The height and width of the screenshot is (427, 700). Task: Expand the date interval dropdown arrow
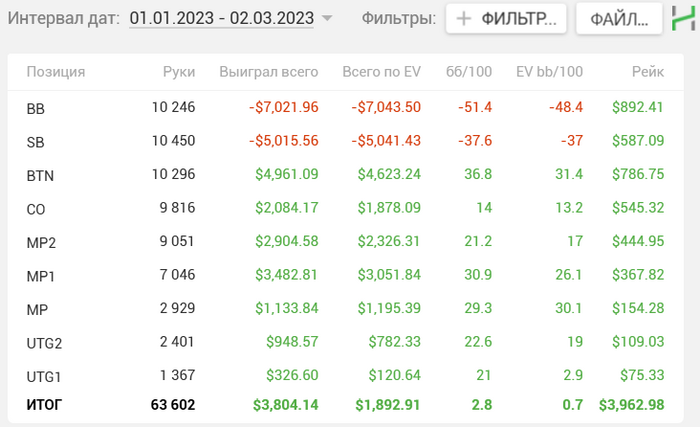[327, 18]
